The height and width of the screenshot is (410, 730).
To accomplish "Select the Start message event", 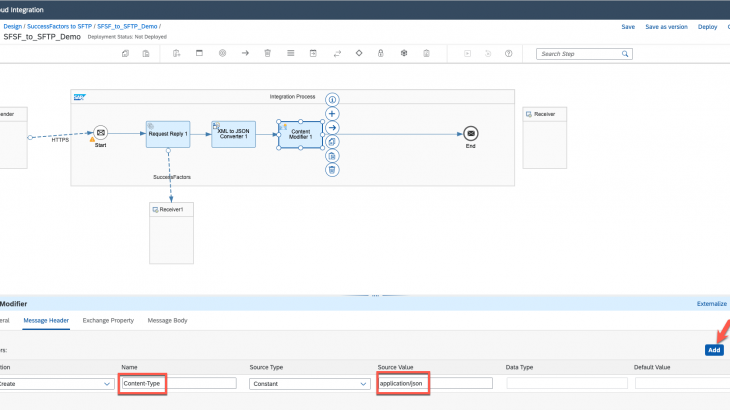I will coord(101,133).
